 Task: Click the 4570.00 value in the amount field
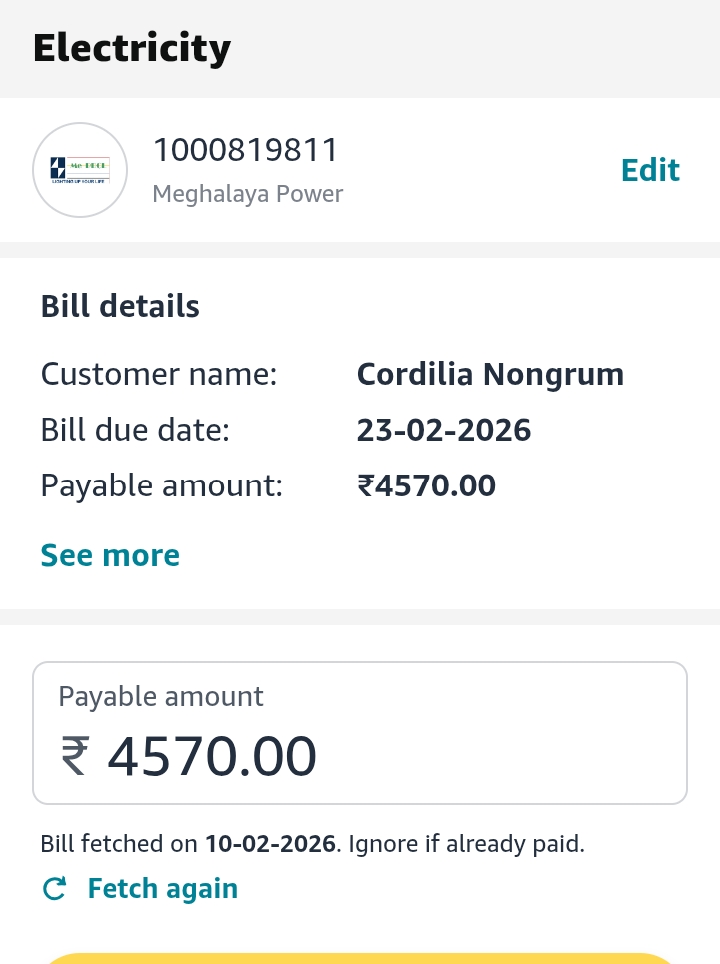[x=212, y=756]
